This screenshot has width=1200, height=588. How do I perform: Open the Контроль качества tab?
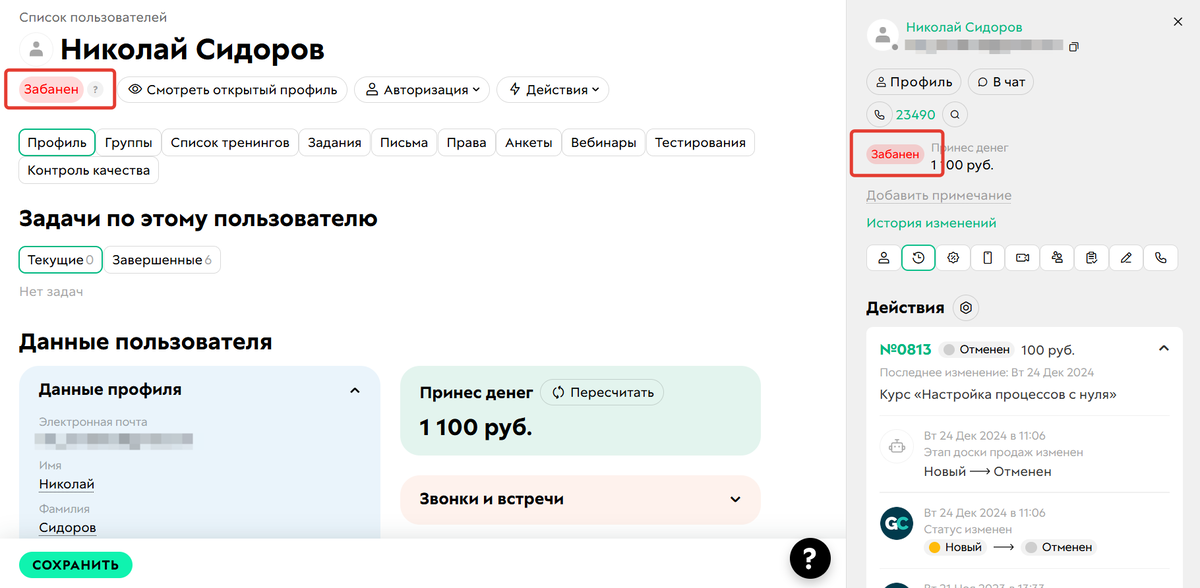[x=87, y=170]
